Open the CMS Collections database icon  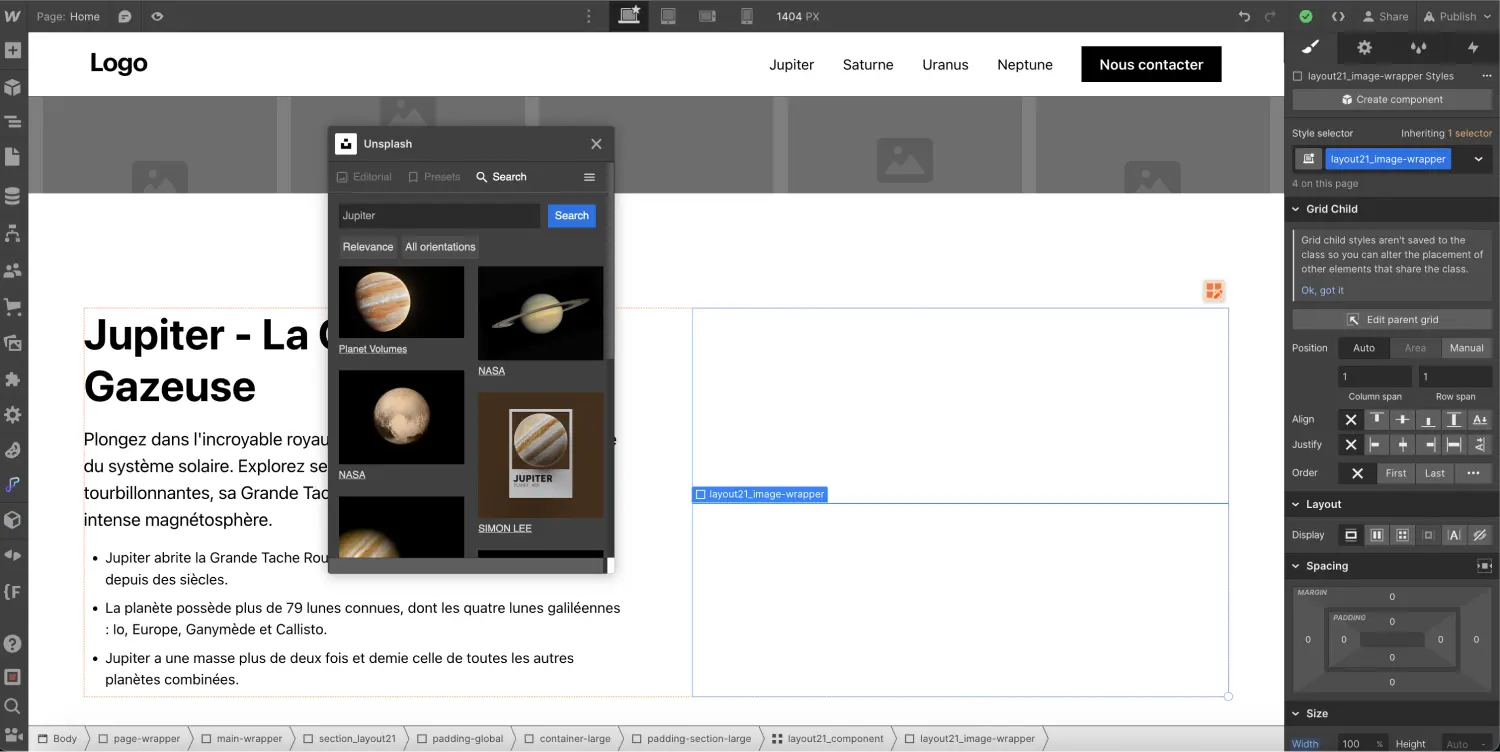coord(13,196)
